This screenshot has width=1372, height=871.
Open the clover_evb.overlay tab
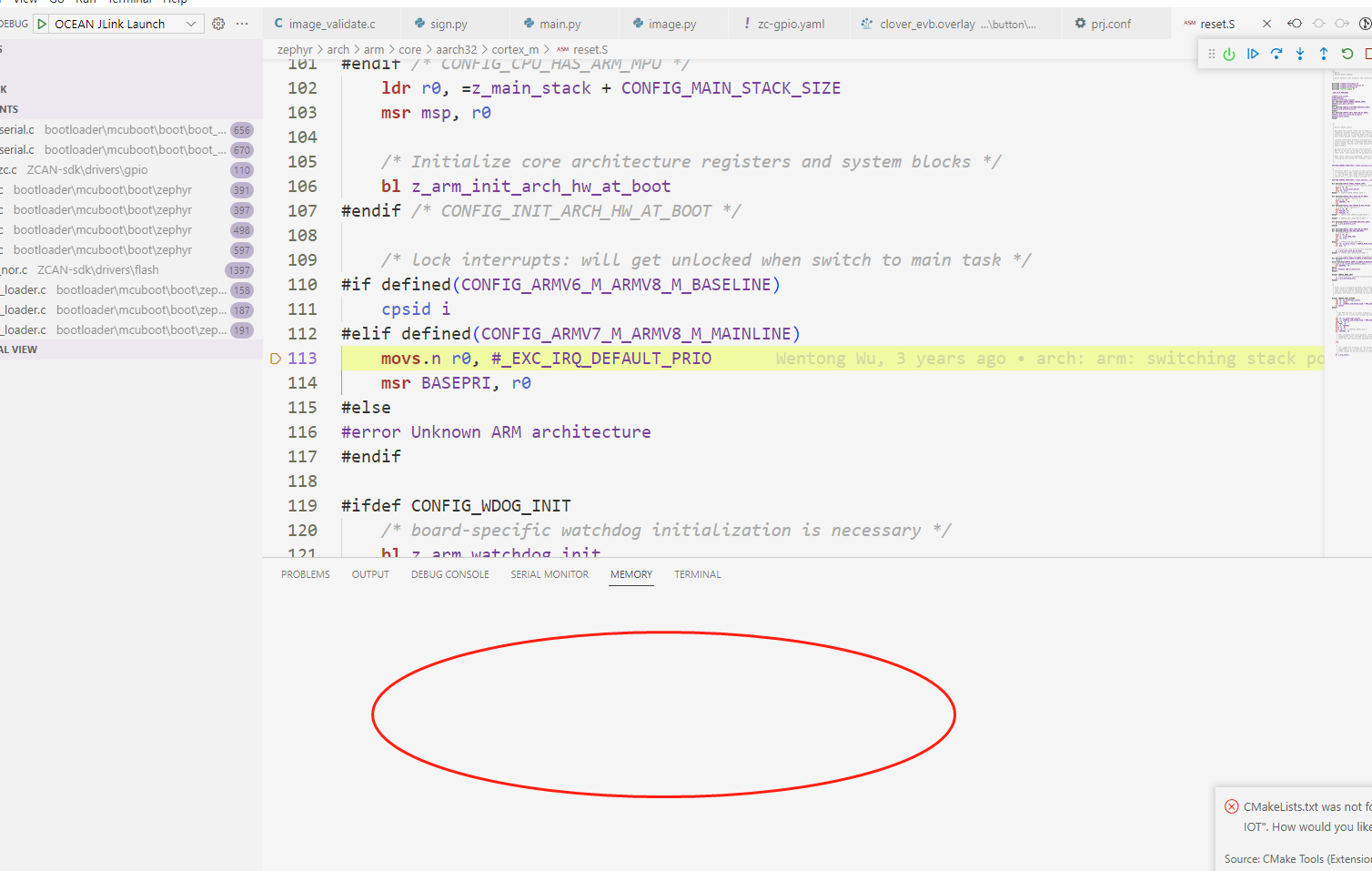[x=955, y=24]
